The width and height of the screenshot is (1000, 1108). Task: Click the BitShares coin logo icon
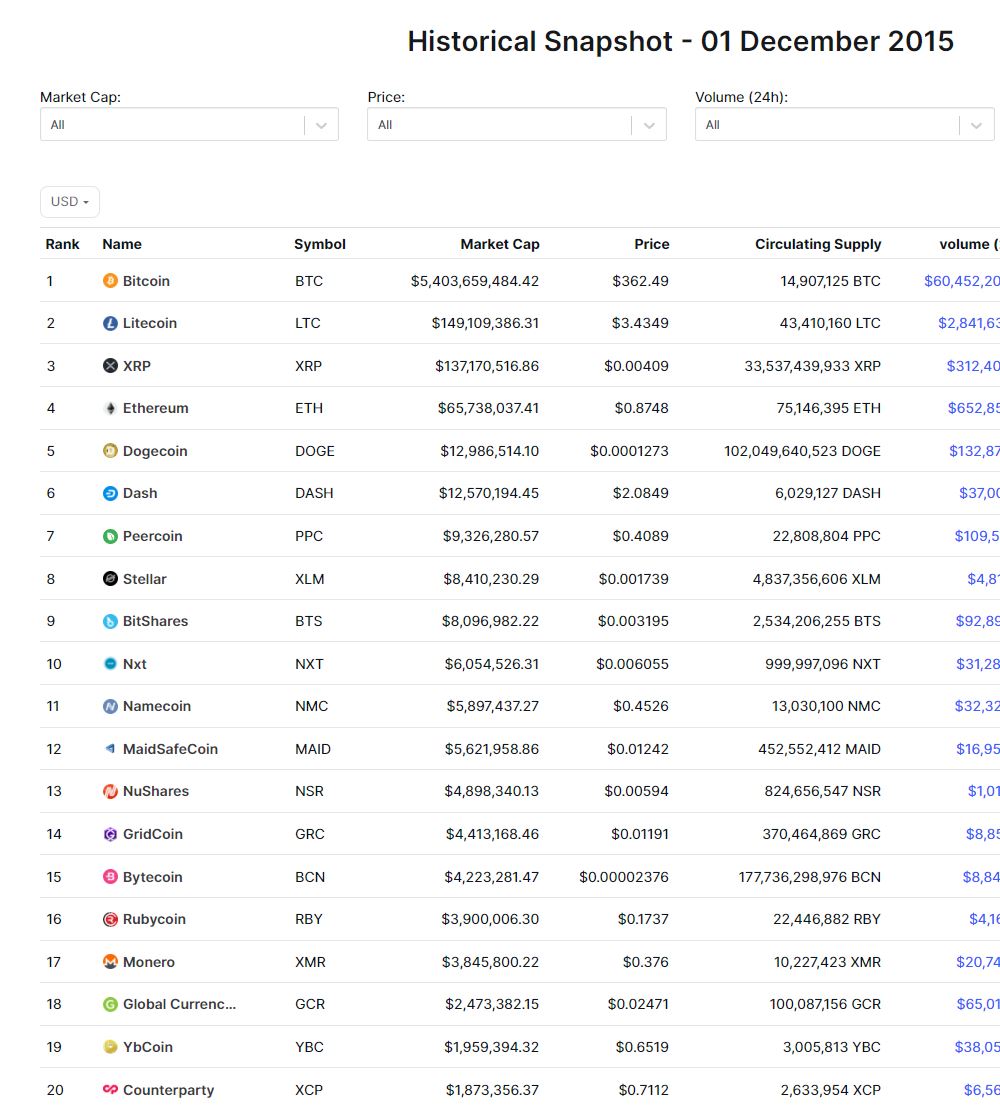[110, 621]
